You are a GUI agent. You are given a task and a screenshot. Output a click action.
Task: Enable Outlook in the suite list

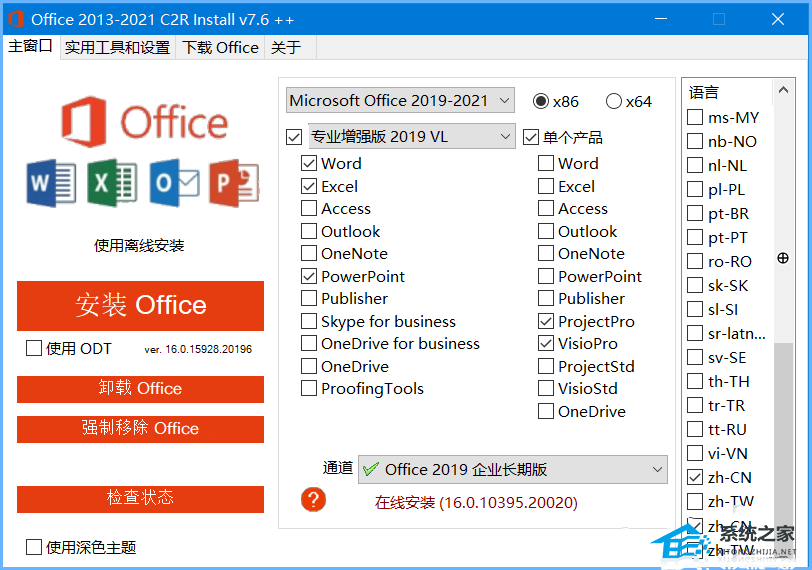tap(309, 231)
